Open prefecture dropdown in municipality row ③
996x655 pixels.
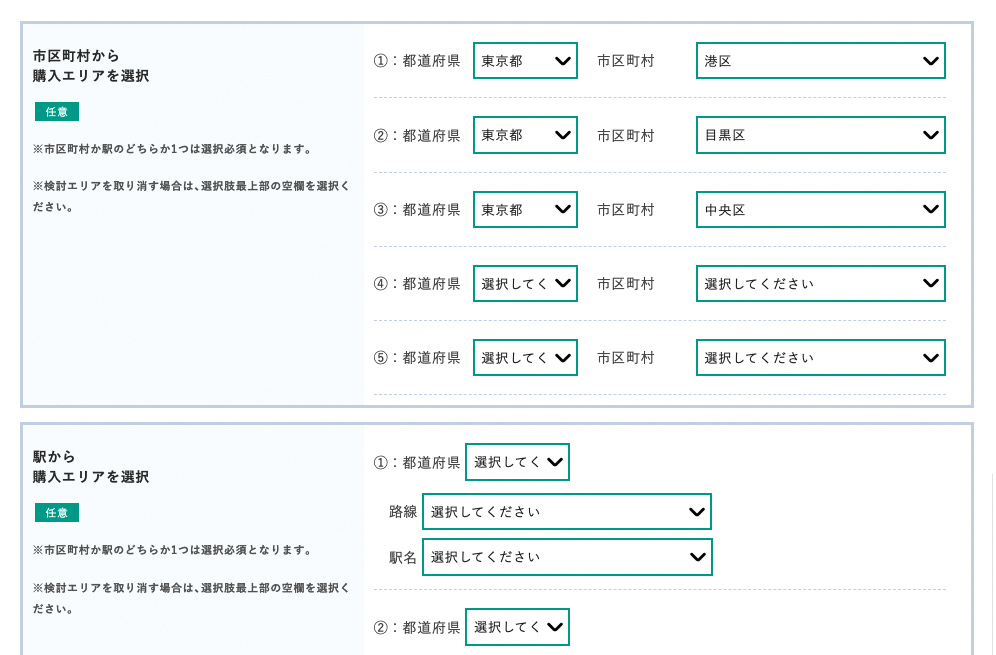[x=525, y=209]
